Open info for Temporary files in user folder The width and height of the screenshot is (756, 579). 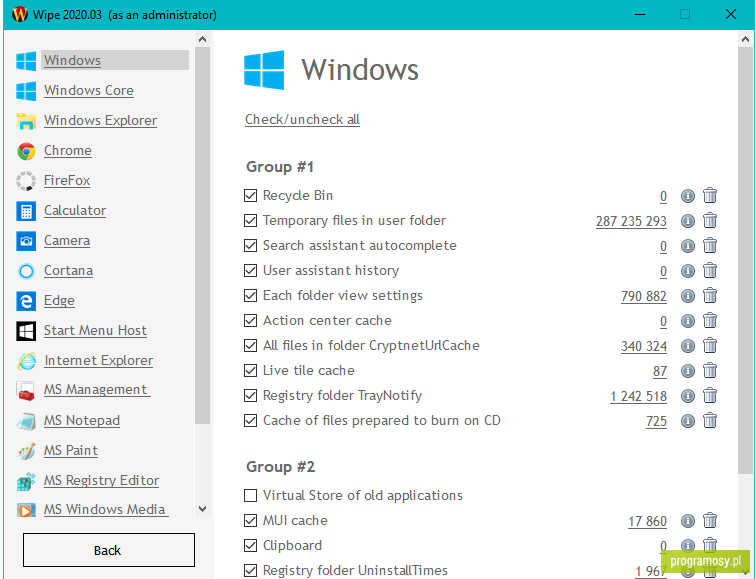[688, 221]
